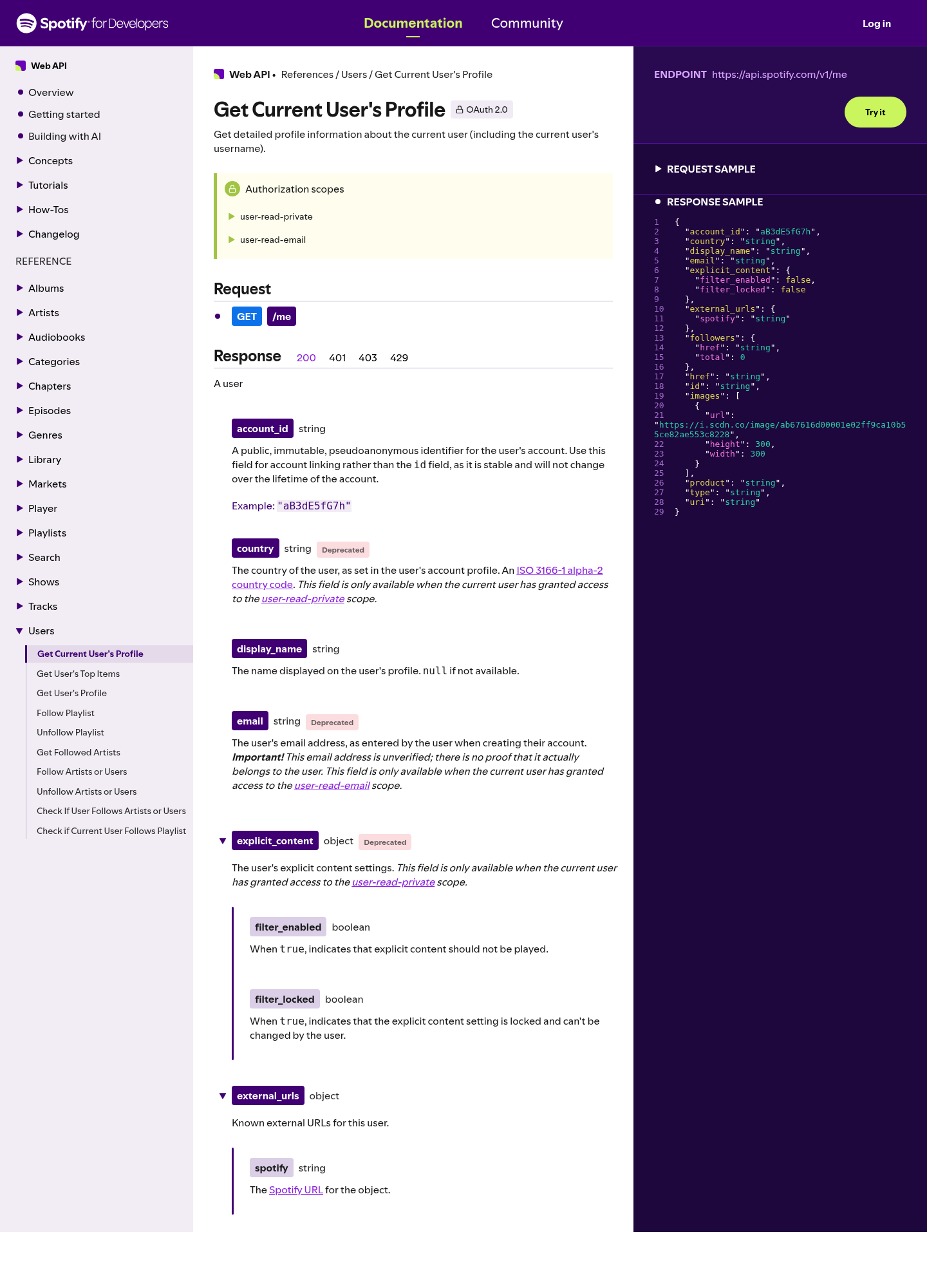Select the 403 response tab
The image size is (927, 1288).
point(368,357)
